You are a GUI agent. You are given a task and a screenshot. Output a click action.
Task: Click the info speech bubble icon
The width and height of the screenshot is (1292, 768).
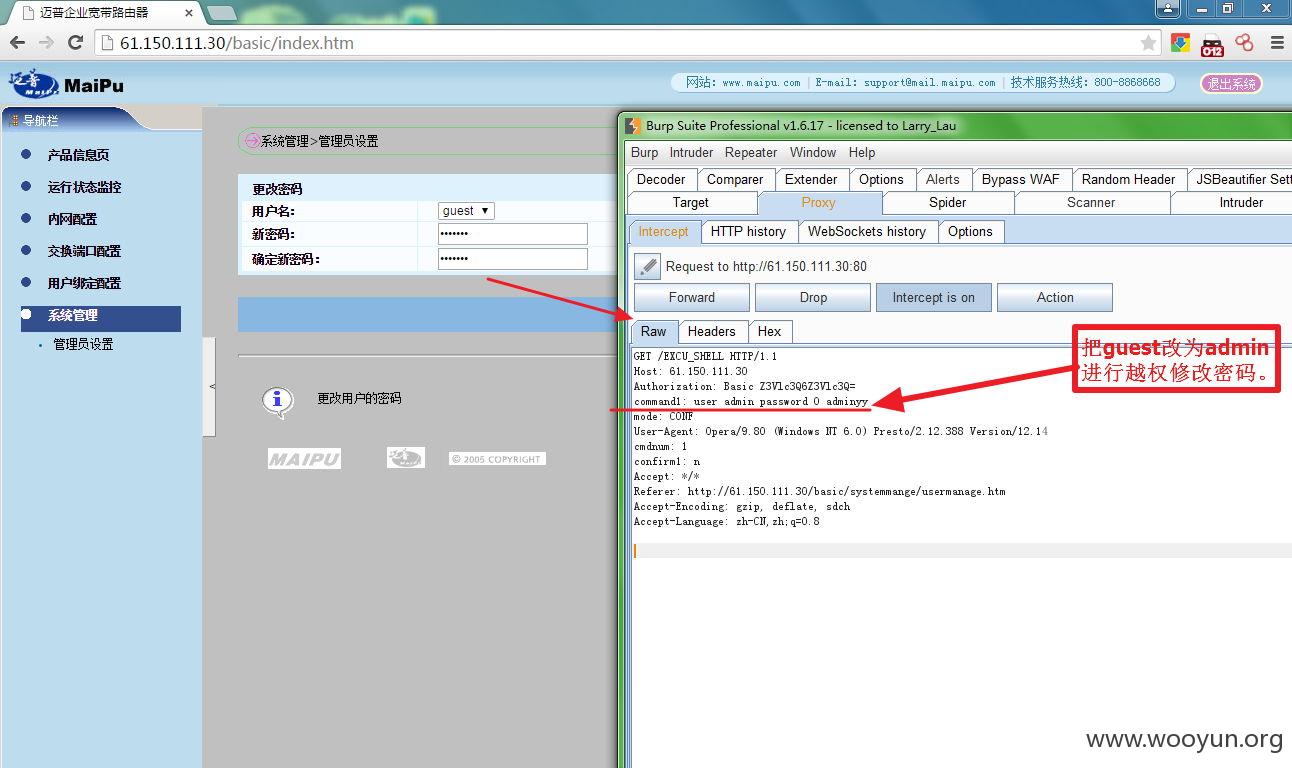[x=277, y=401]
